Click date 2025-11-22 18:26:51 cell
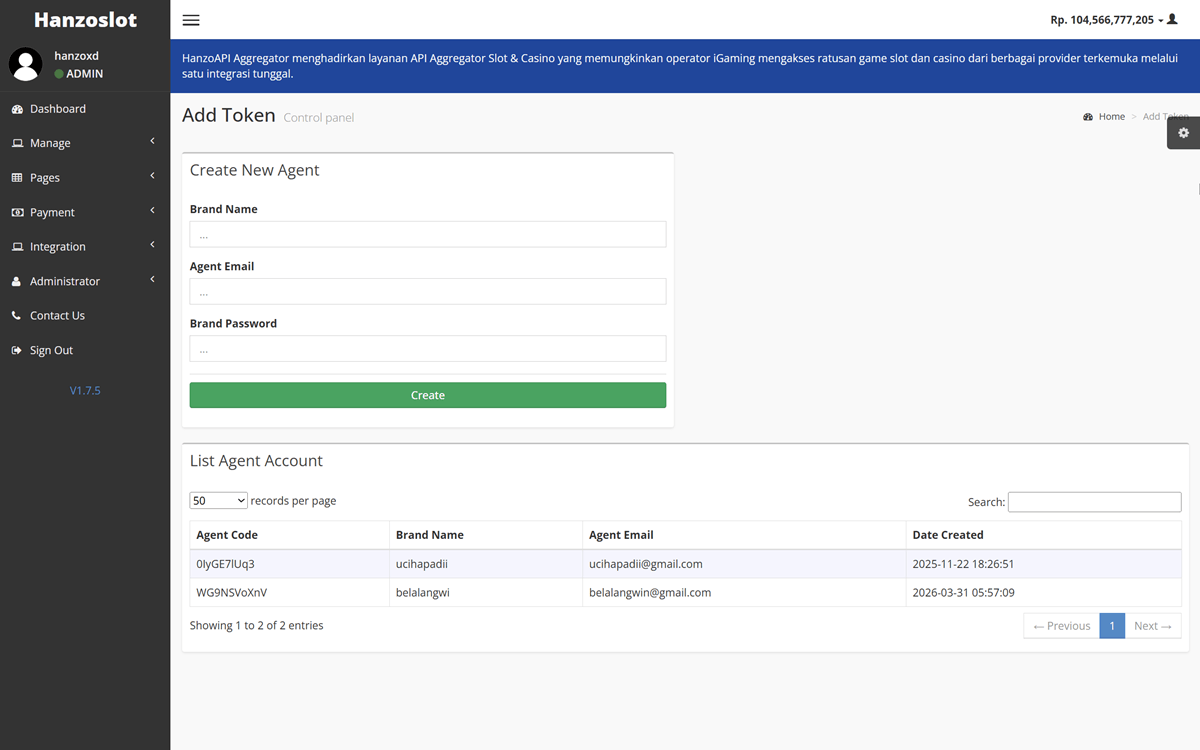Image resolution: width=1200 pixels, height=750 pixels. (x=1044, y=564)
